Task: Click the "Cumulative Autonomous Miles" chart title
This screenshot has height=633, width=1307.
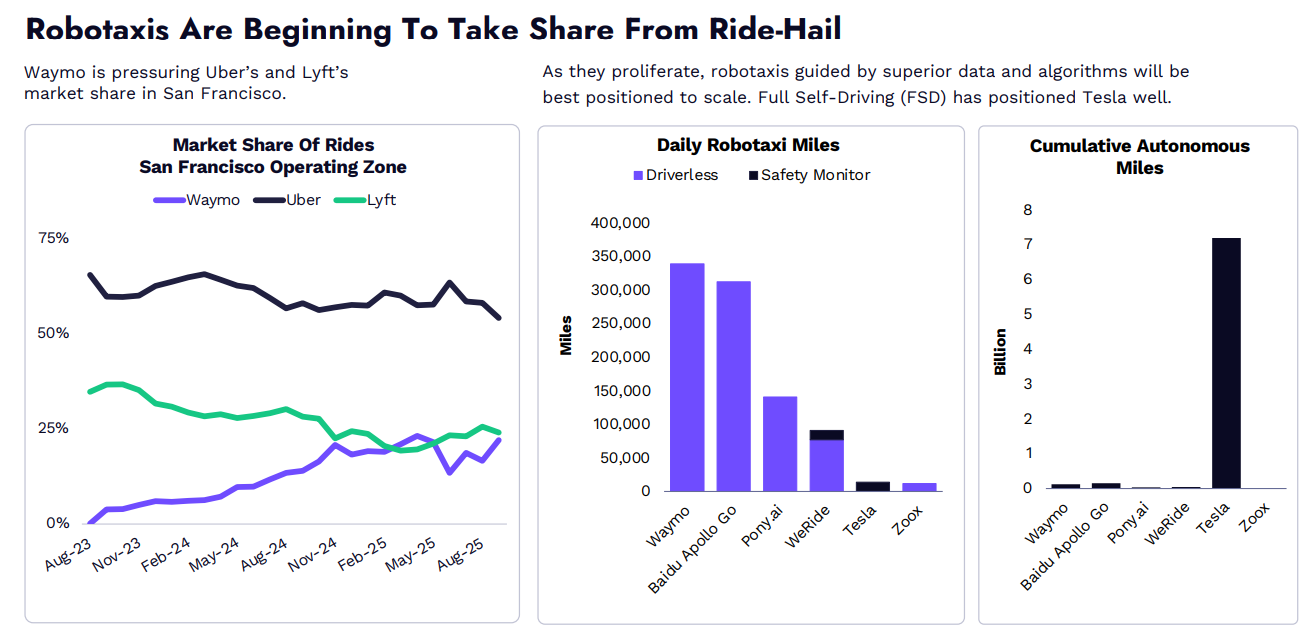Action: (x=1139, y=157)
